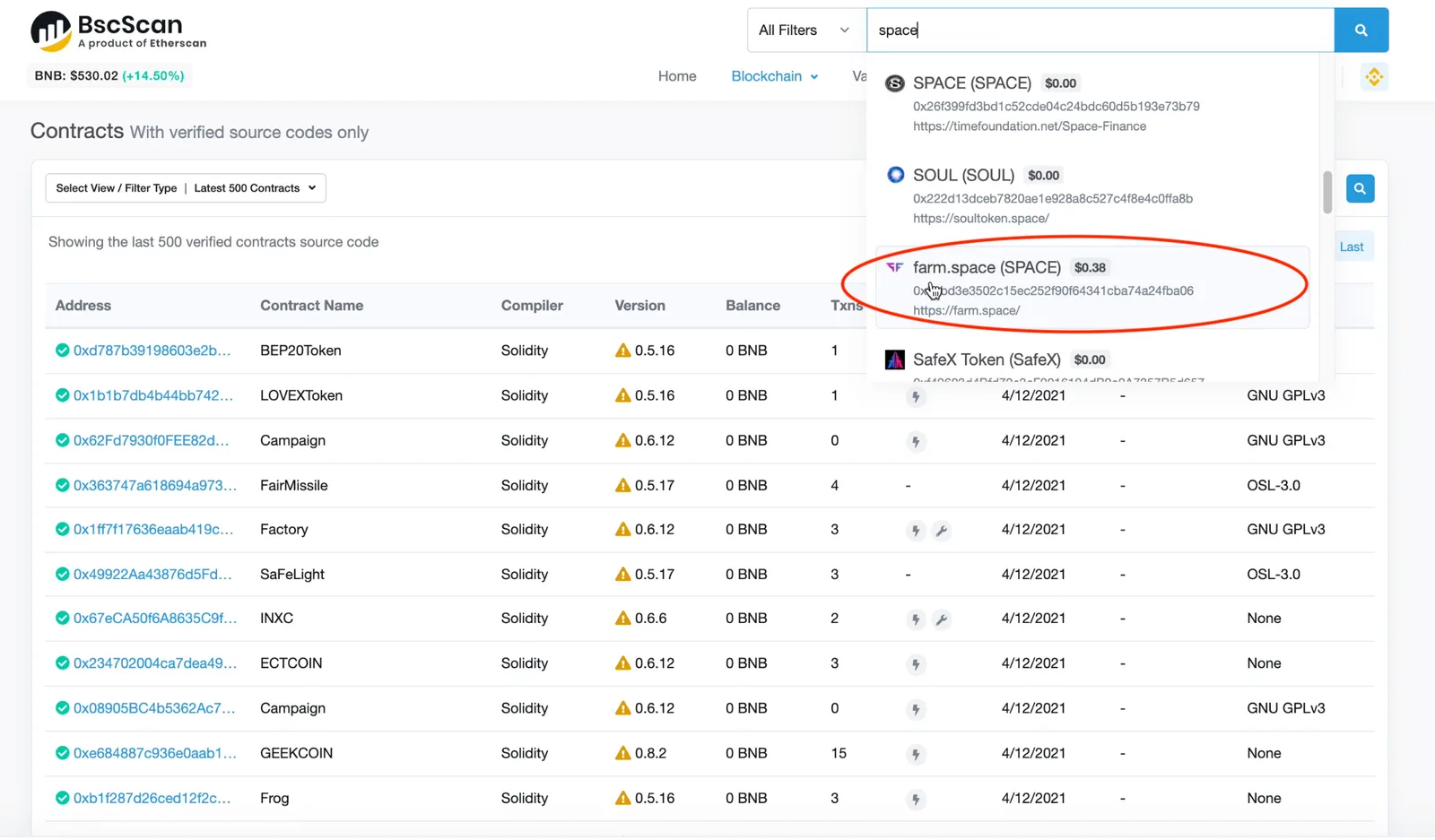The height and width of the screenshot is (840, 1435).
Task: Click the verified checkmark icon for LOVEXToken
Action: 62,395
